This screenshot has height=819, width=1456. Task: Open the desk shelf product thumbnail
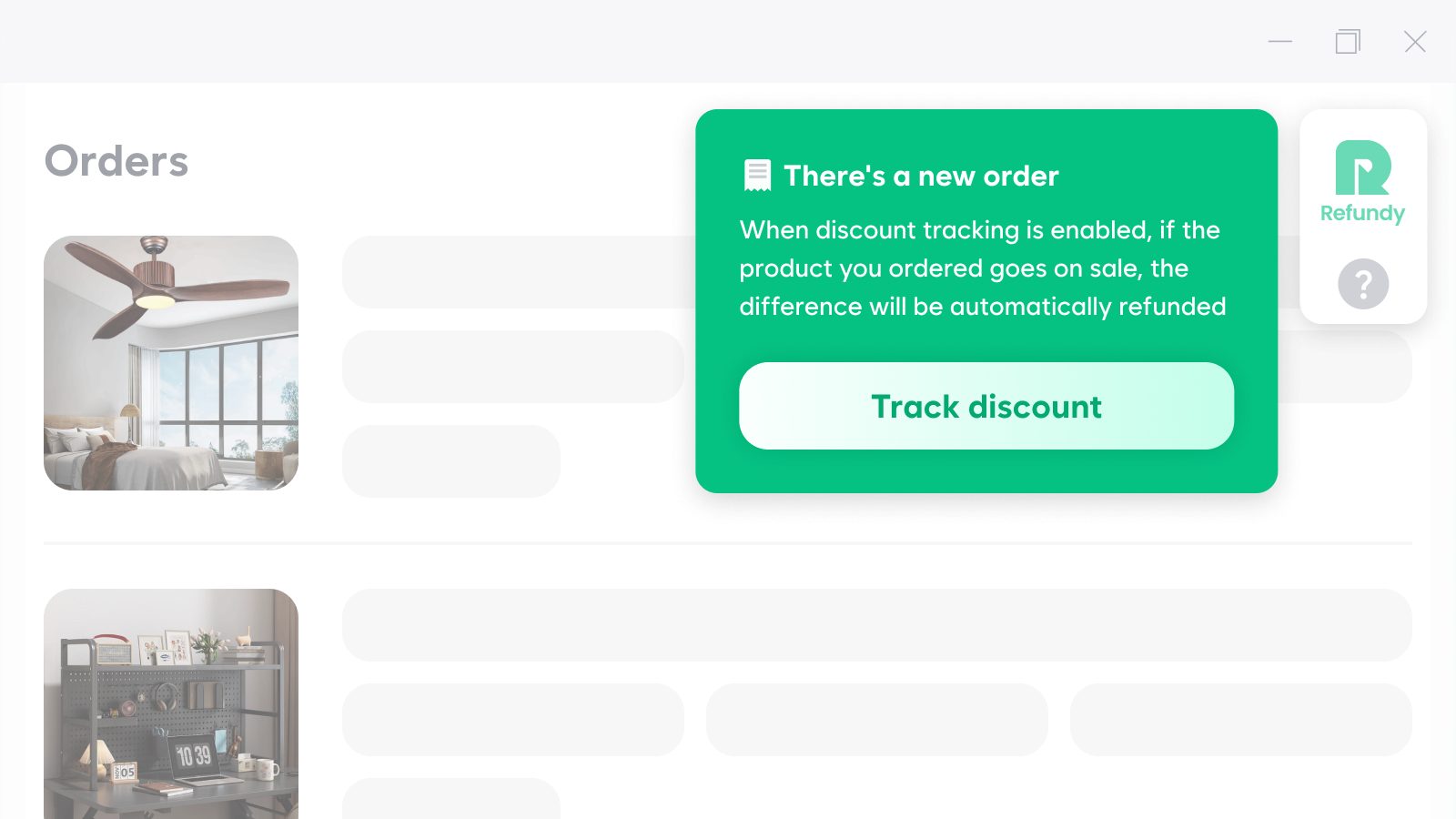[170, 705]
